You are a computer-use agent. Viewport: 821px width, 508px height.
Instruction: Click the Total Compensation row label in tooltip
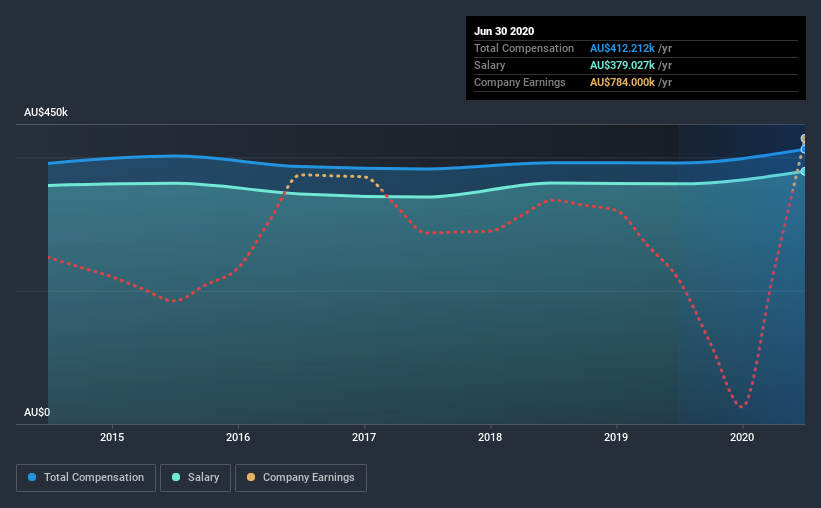point(524,48)
